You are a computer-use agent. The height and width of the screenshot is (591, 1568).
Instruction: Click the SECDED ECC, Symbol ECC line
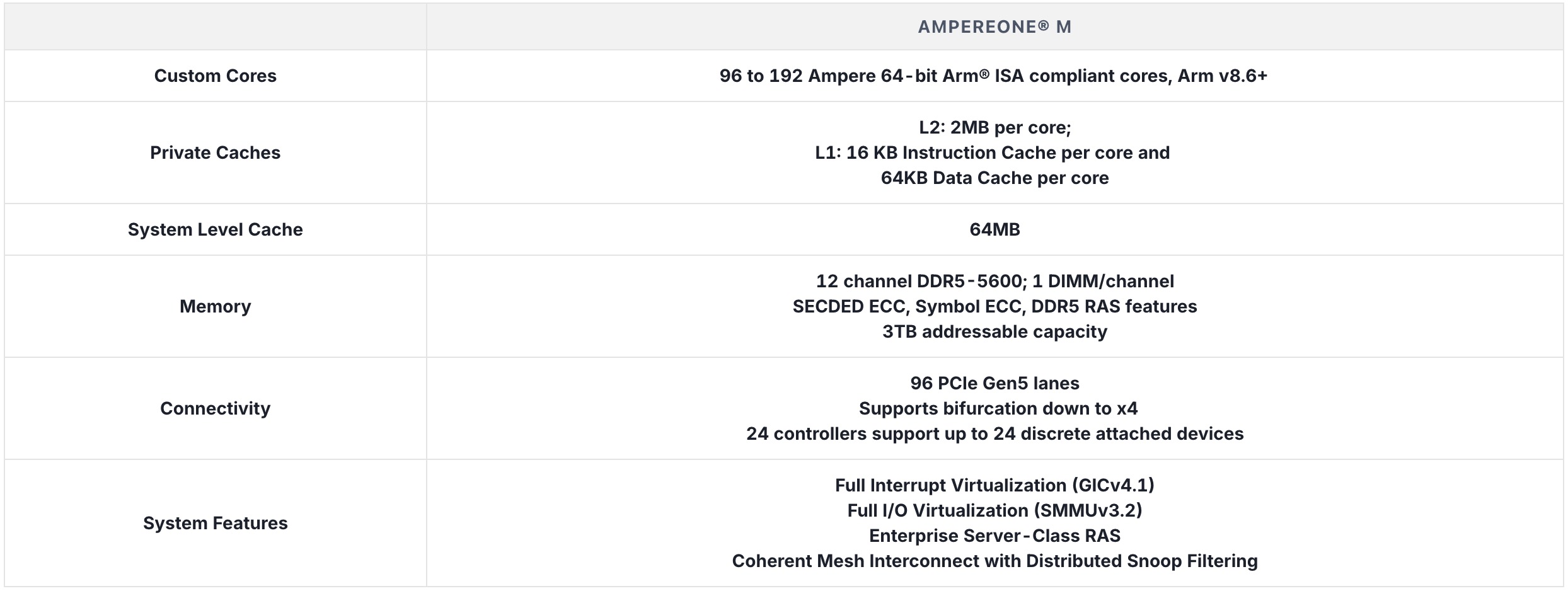pyautogui.click(x=994, y=306)
